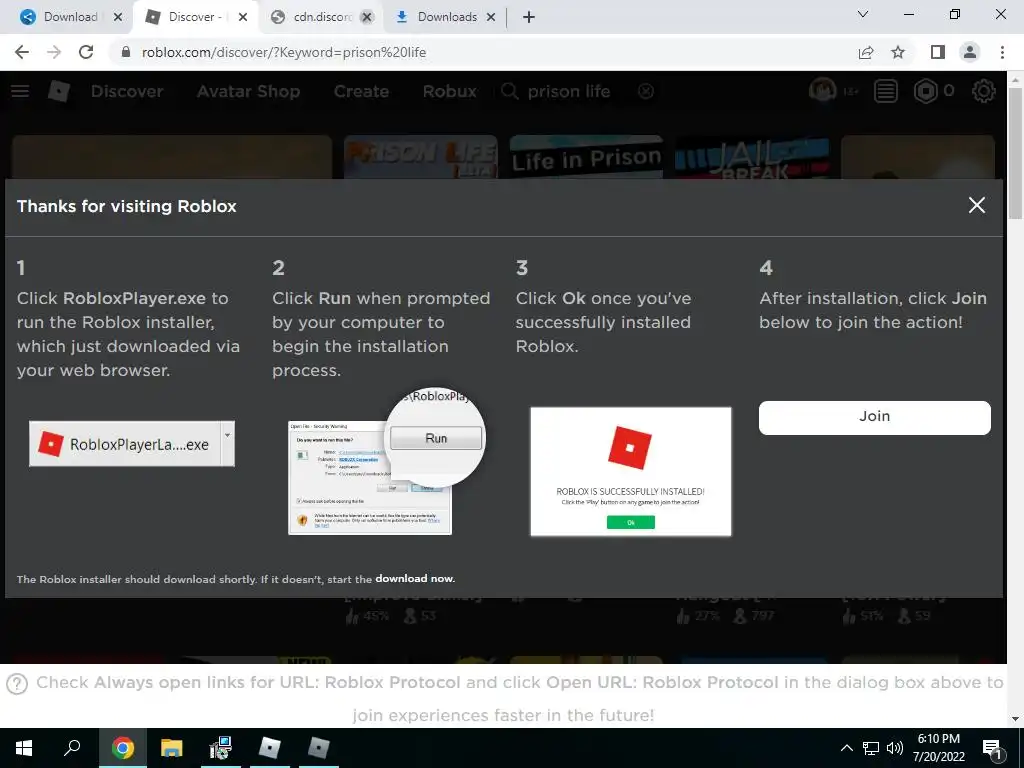Open the Robux page
Viewport: 1024px width, 768px height.
pos(449,91)
